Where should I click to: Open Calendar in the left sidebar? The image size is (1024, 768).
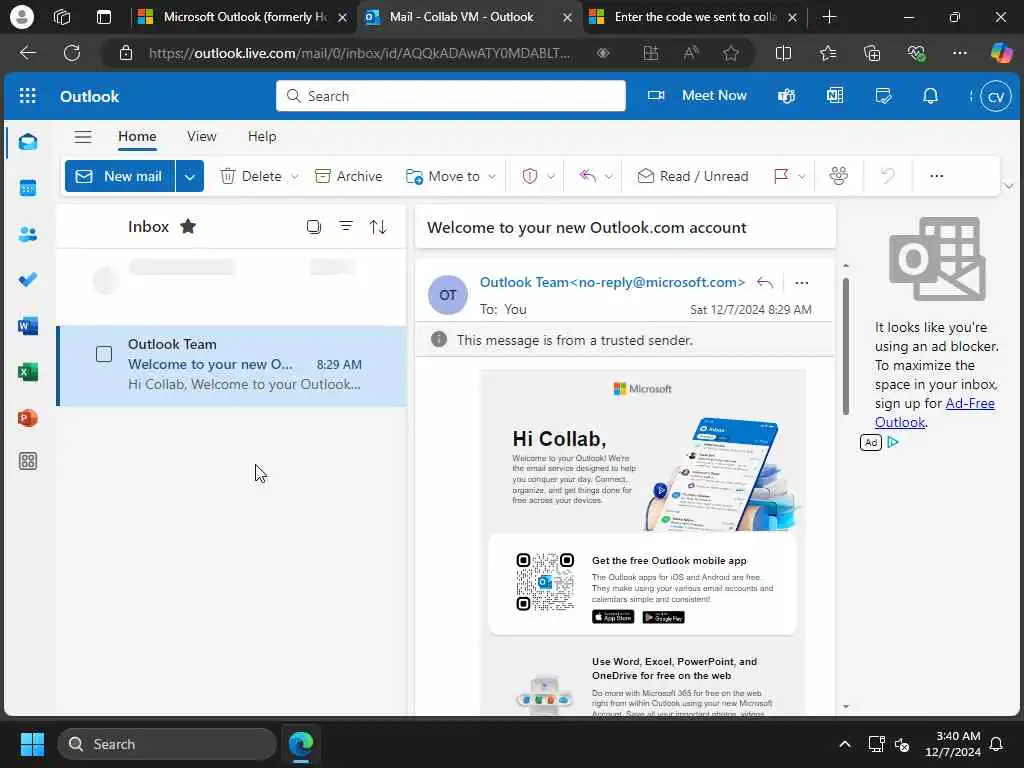pos(28,188)
